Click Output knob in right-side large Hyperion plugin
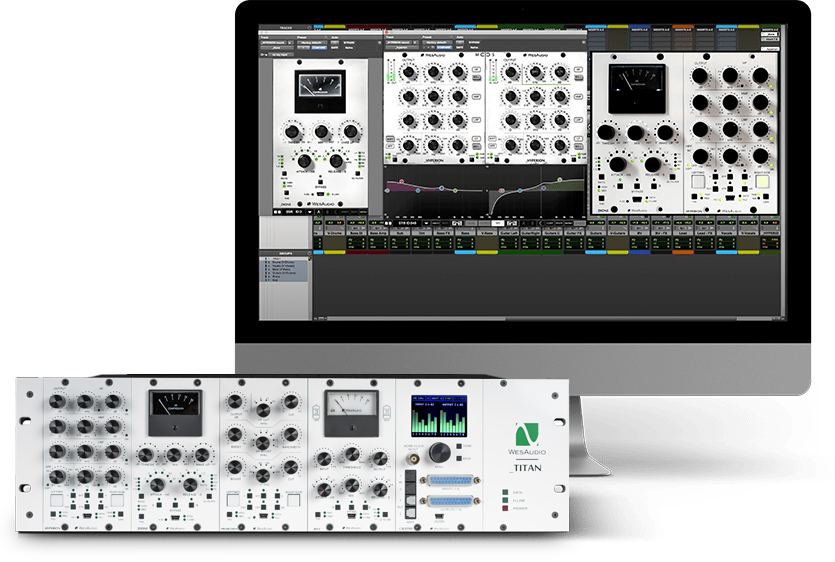The height and width of the screenshot is (562, 835). coord(700,76)
